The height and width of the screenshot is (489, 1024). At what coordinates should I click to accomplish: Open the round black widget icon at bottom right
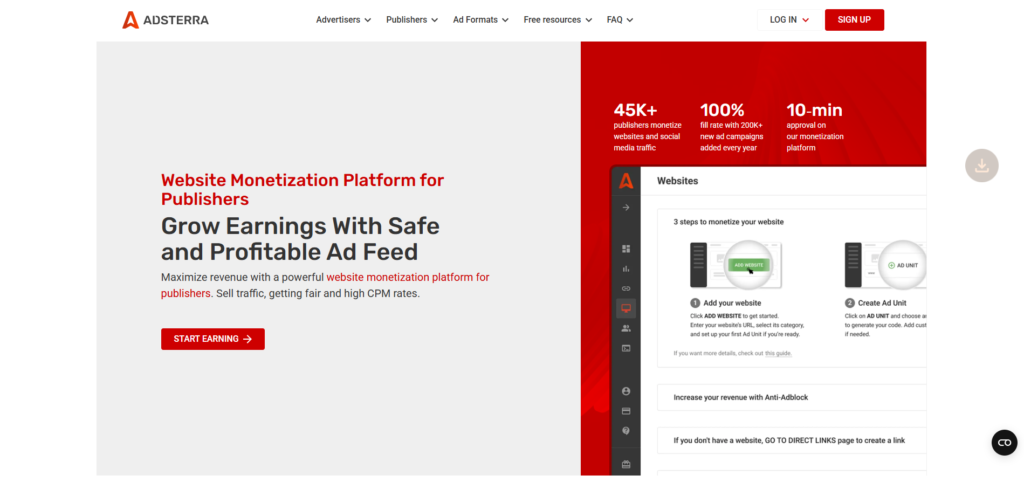click(x=1004, y=443)
